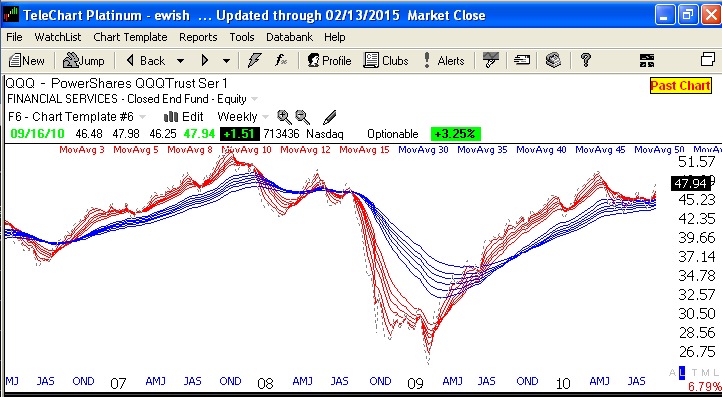722x397 pixels.
Task: Click the MovAvg 35 legend label
Action: [482, 150]
